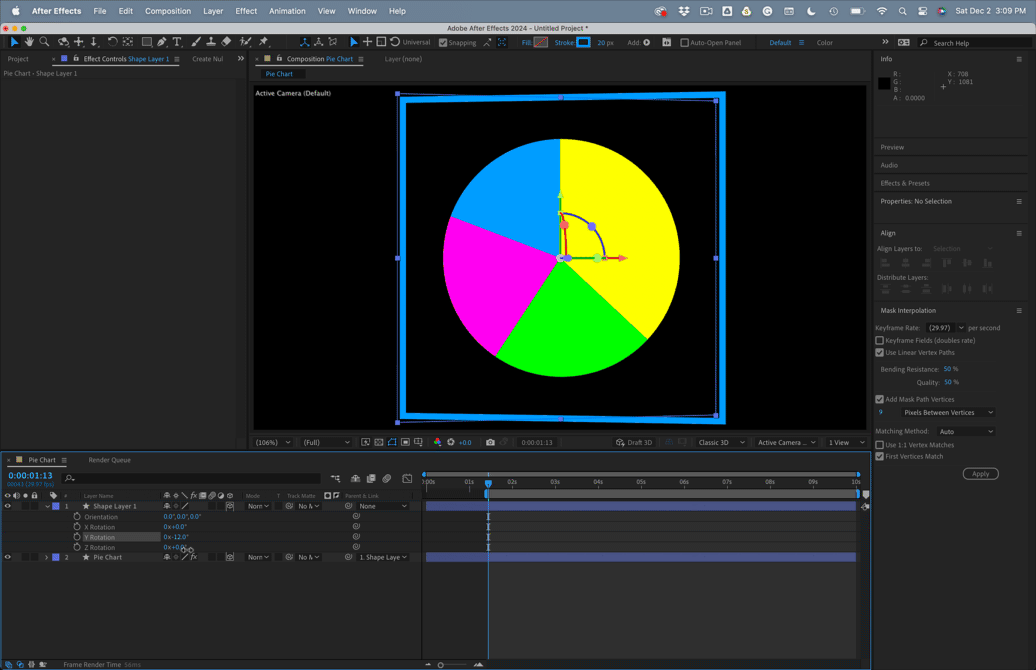Open the (Full) resolution dropdown

pyautogui.click(x=326, y=443)
